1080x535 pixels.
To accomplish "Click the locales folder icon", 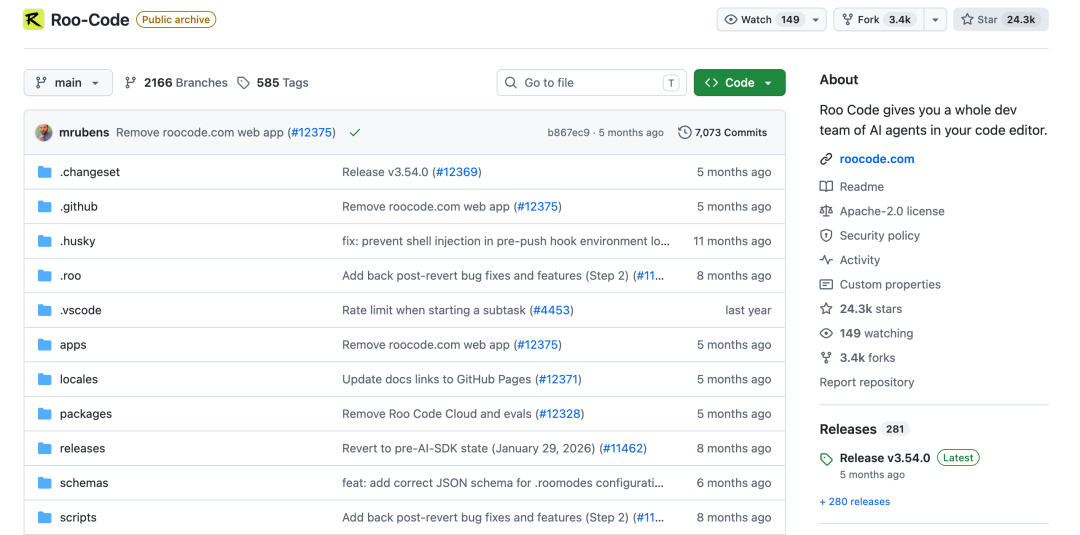I will click(x=45, y=379).
